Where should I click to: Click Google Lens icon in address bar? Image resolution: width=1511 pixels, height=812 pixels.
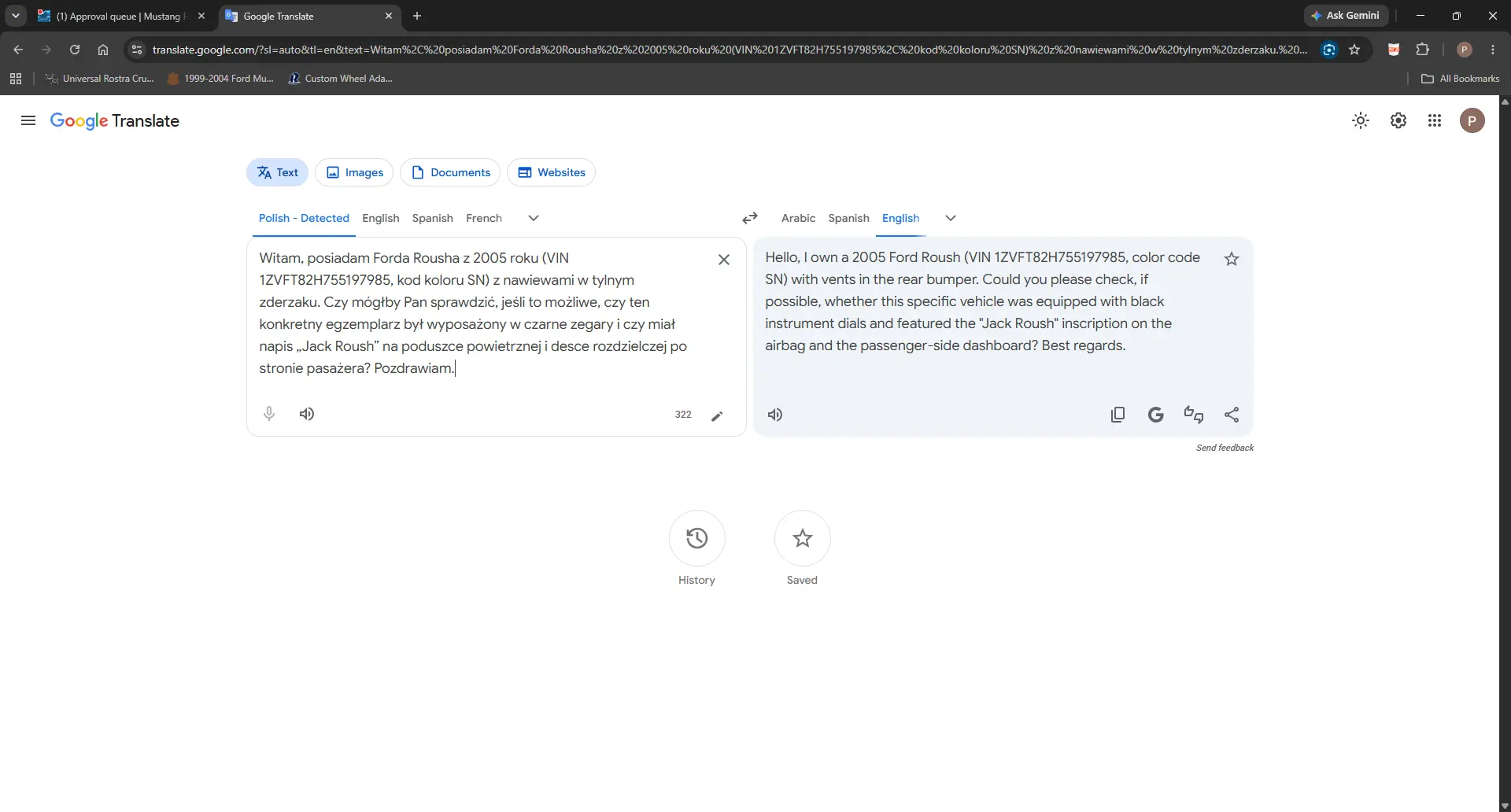(x=1329, y=50)
